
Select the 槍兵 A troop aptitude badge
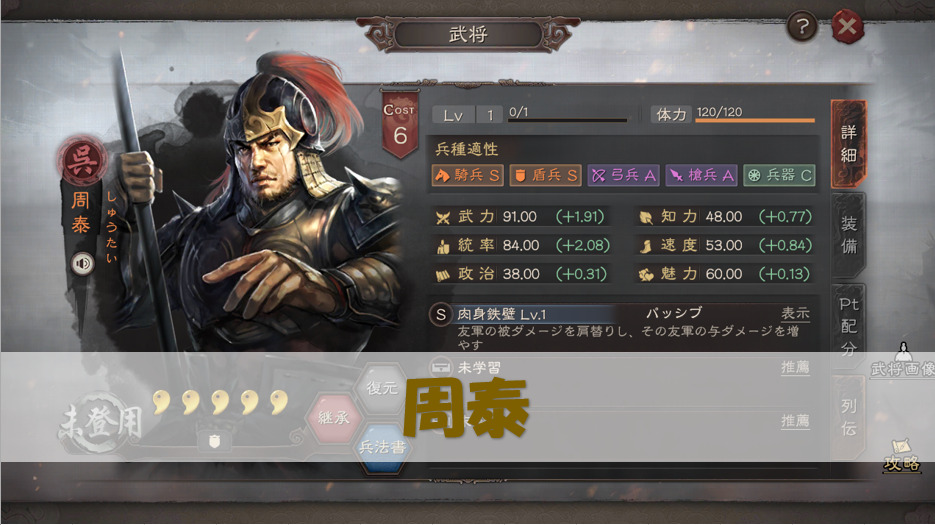point(702,175)
